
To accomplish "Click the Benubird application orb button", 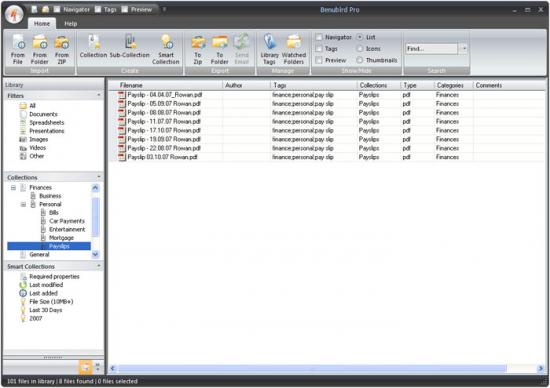I will [14, 14].
